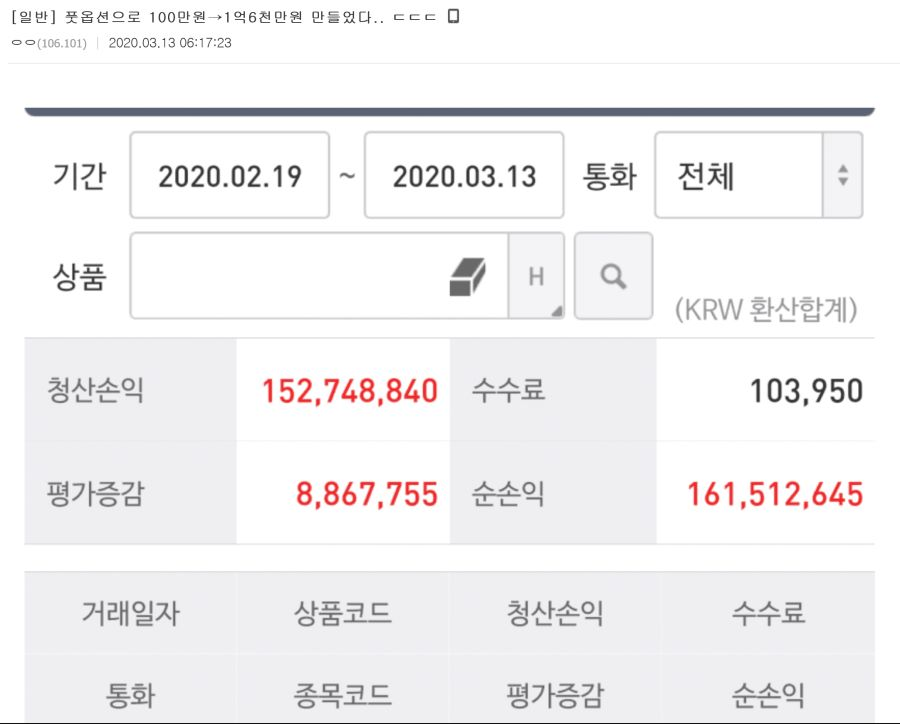Image resolution: width=900 pixels, height=724 pixels.
Task: Click the 평가증감 value 8,867,755
Action: coord(367,494)
